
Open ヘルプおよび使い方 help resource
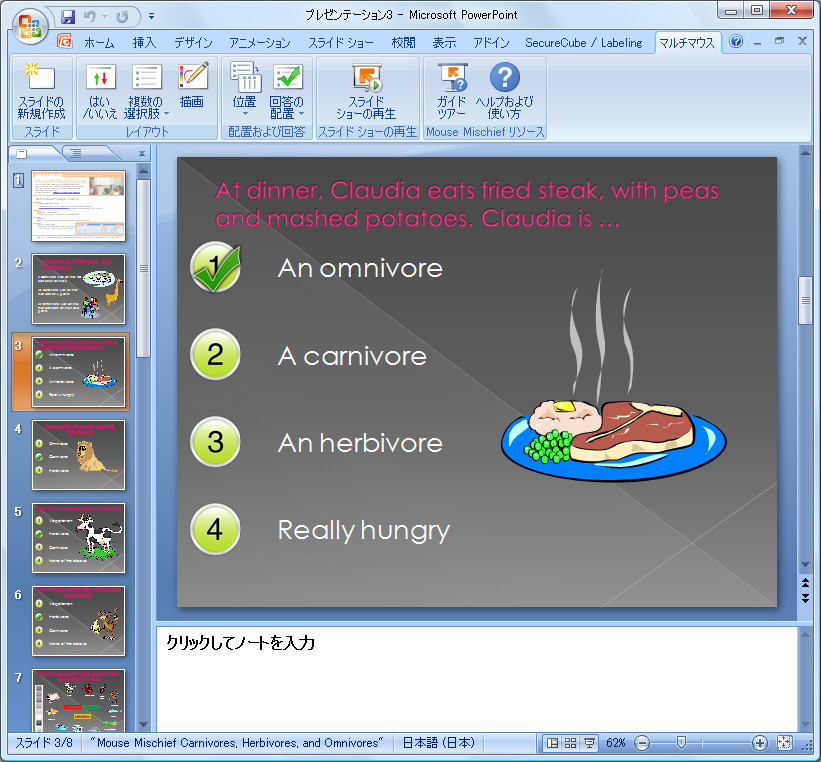pyautogui.click(x=502, y=88)
